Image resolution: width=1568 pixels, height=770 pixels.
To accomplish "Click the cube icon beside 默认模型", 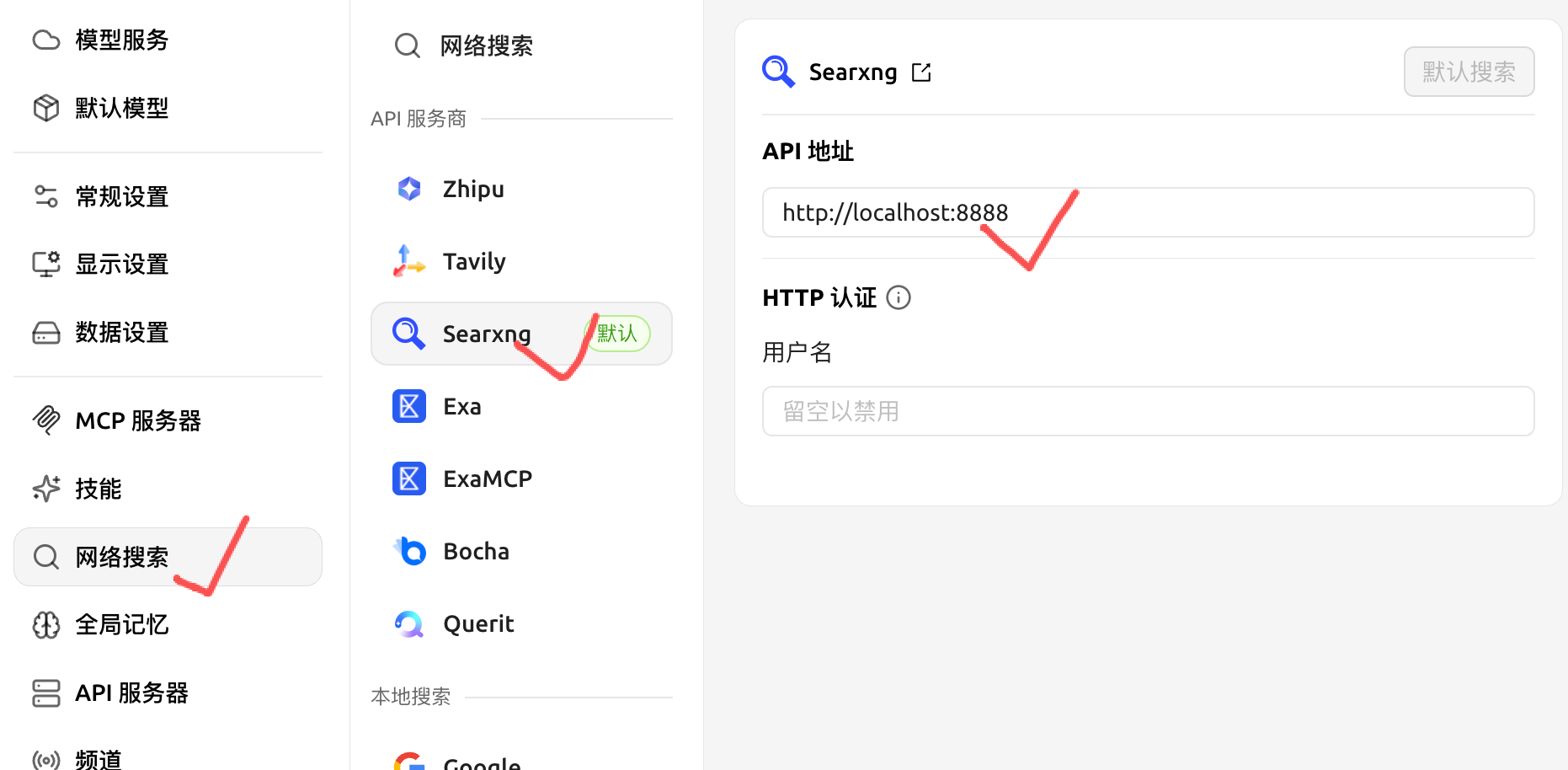I will click(46, 108).
